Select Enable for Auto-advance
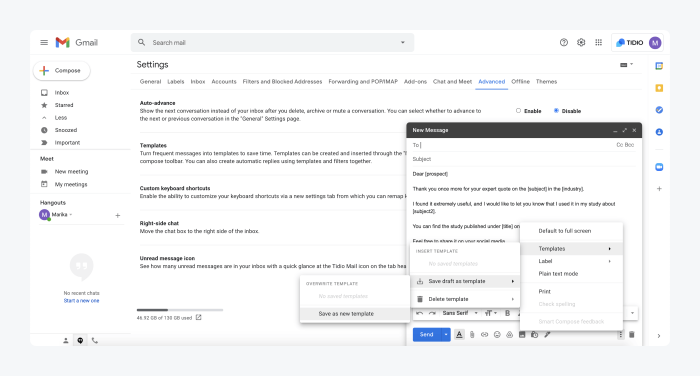Viewport: 700px width, 376px height. point(518,110)
